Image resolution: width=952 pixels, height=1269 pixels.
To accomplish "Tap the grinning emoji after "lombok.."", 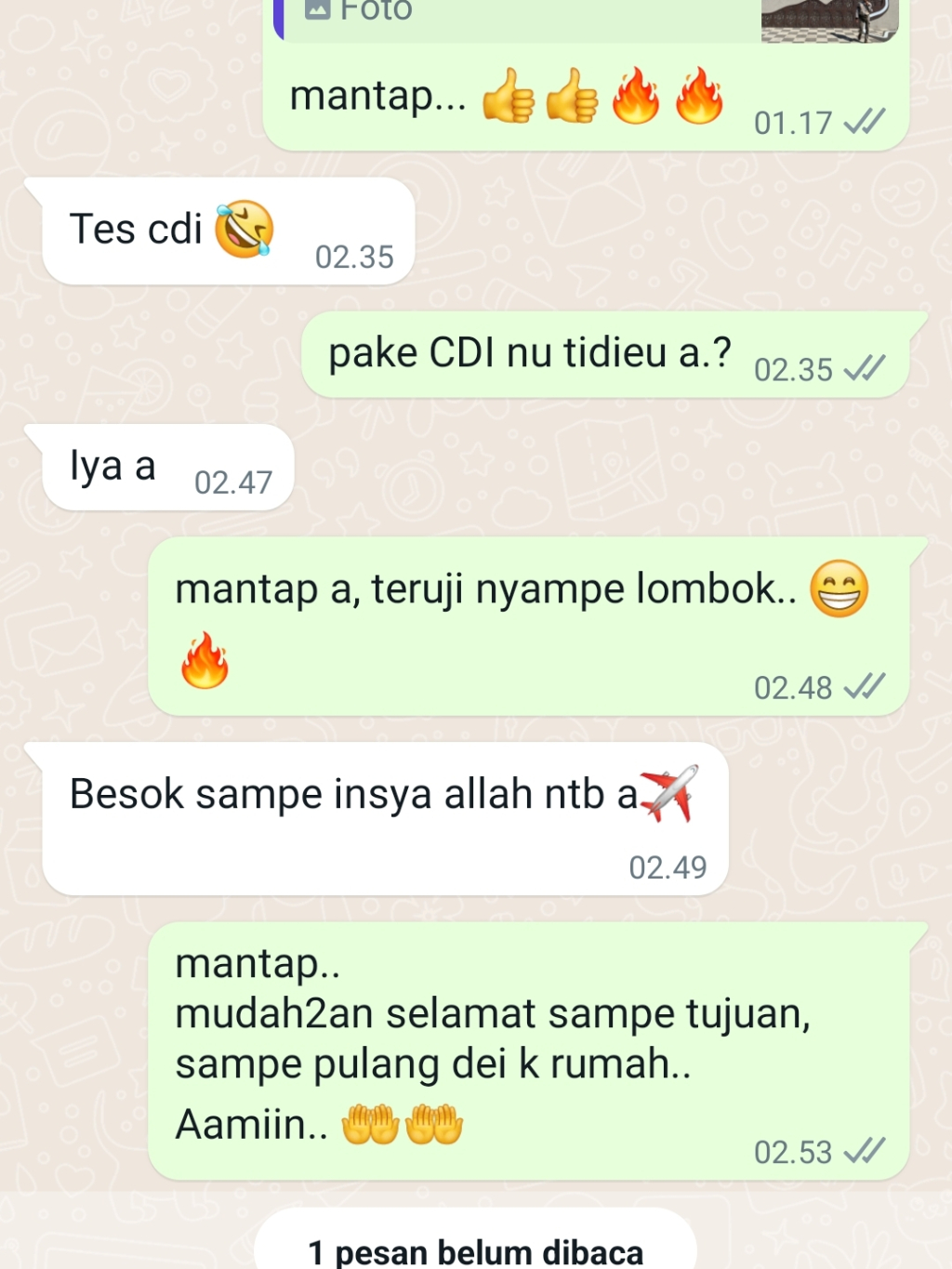I will [x=839, y=588].
